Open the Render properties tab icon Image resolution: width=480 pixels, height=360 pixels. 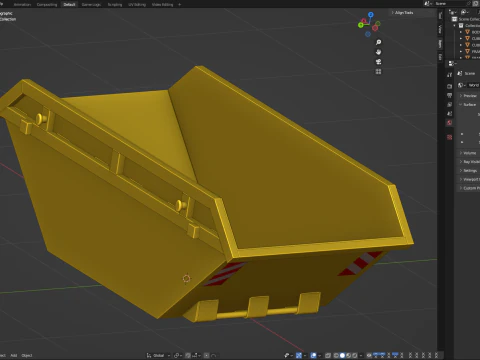449,86
